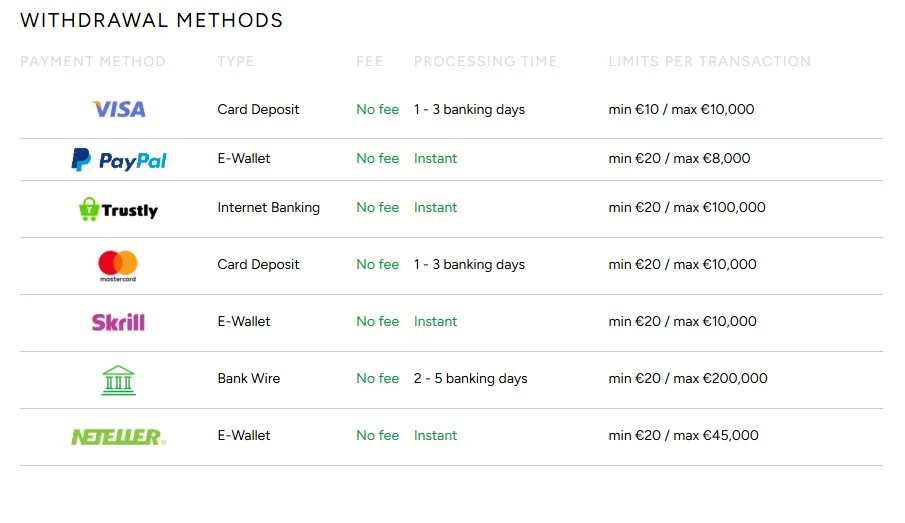The width and height of the screenshot is (905, 523).
Task: Click the Neteller logo
Action: click(118, 436)
